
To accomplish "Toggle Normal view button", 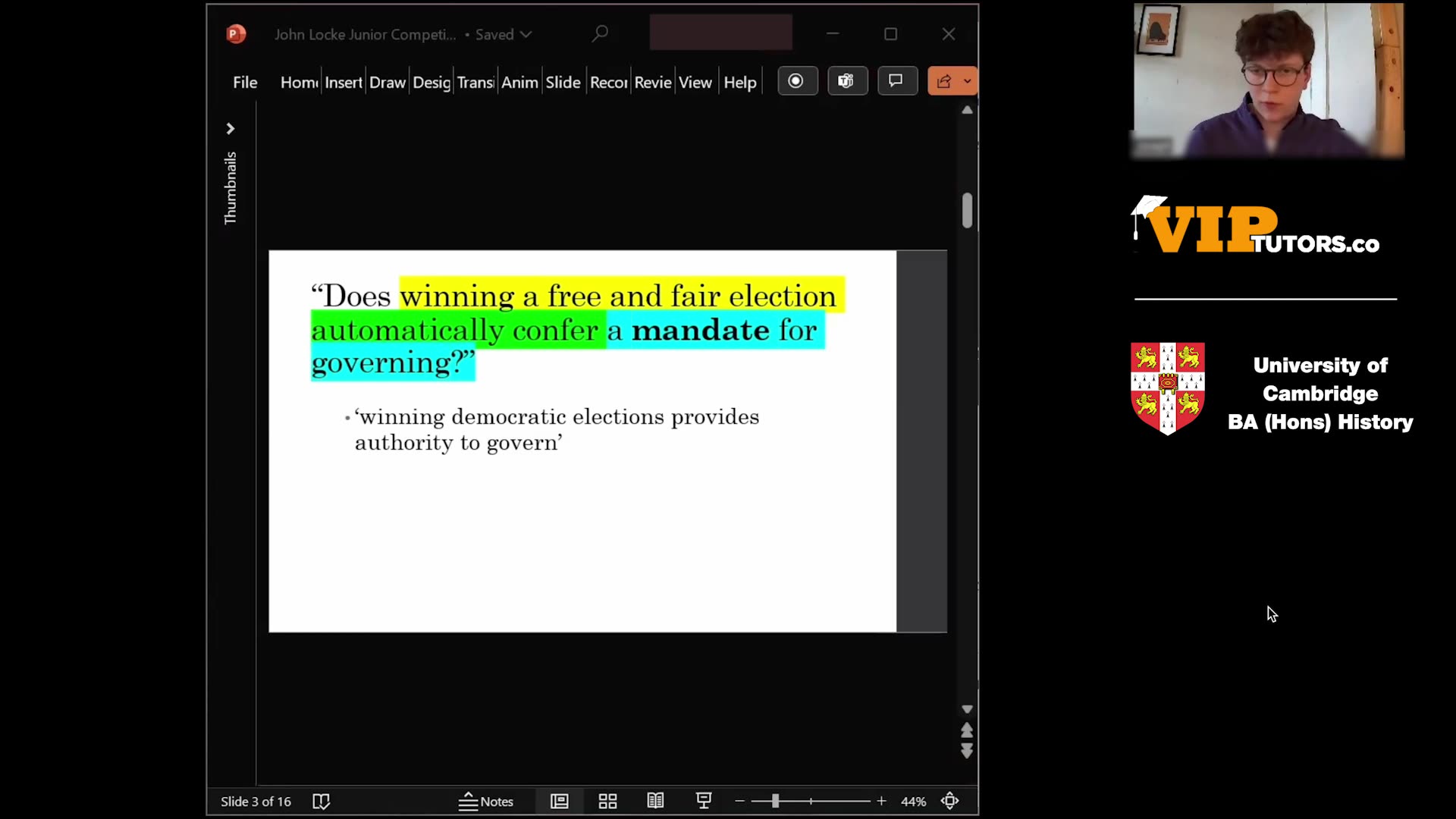I will pyautogui.click(x=560, y=802).
